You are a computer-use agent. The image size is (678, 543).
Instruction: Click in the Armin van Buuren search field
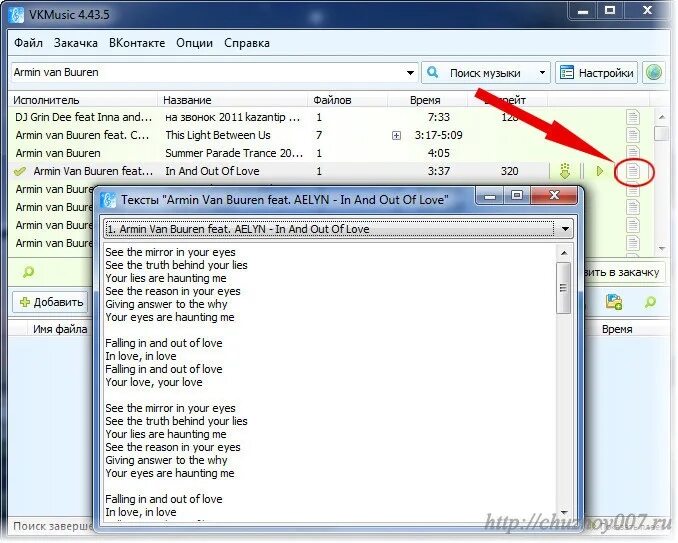[208, 73]
